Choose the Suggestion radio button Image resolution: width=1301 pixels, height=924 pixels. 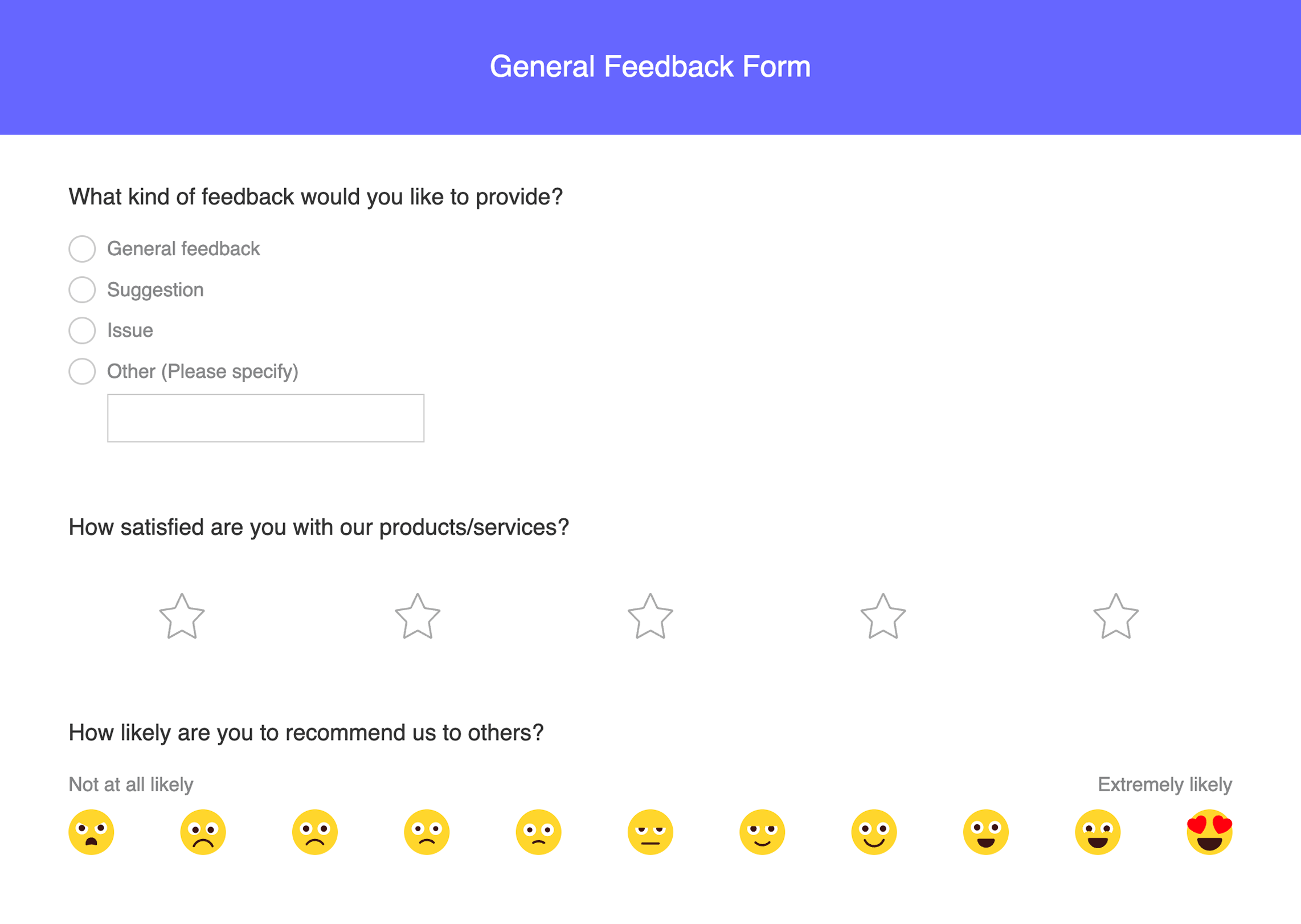82,290
